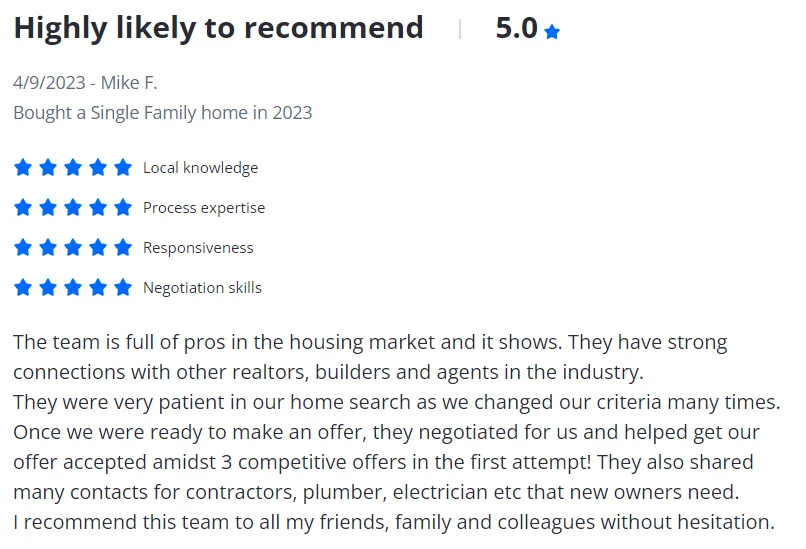Click fifth star of Process expertise rating
This screenshot has height=549, width=806.
tap(123, 208)
